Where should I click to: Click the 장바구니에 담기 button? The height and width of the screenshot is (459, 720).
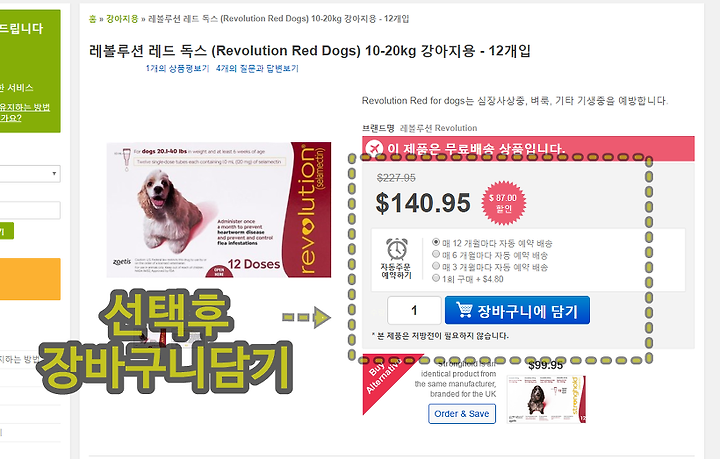click(518, 310)
